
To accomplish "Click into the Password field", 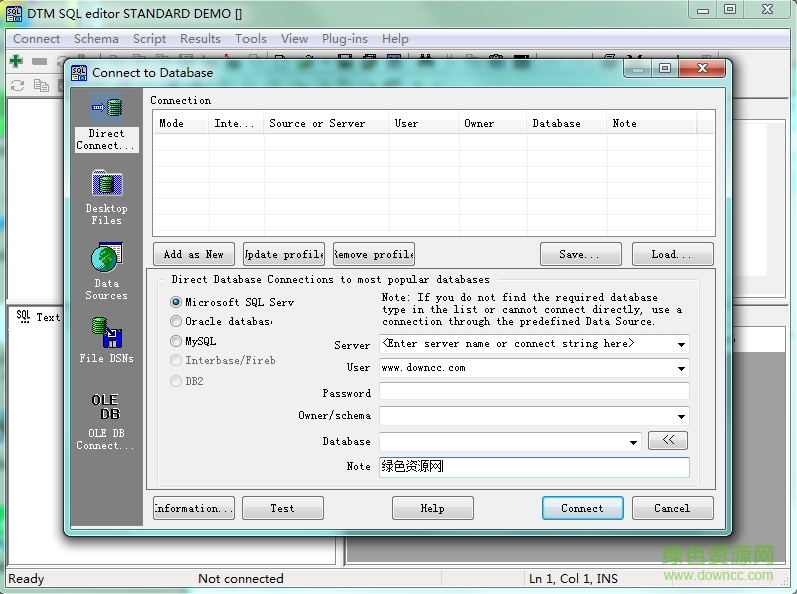I will pyautogui.click(x=534, y=392).
